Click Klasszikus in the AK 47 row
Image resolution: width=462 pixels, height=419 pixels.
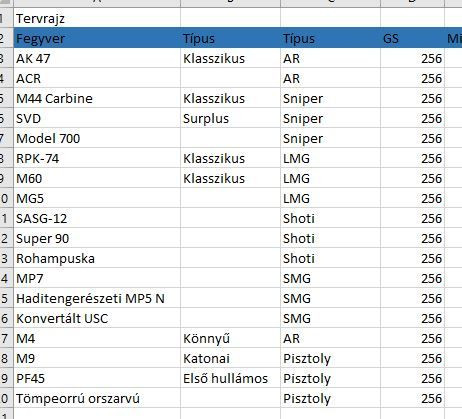click(230, 58)
